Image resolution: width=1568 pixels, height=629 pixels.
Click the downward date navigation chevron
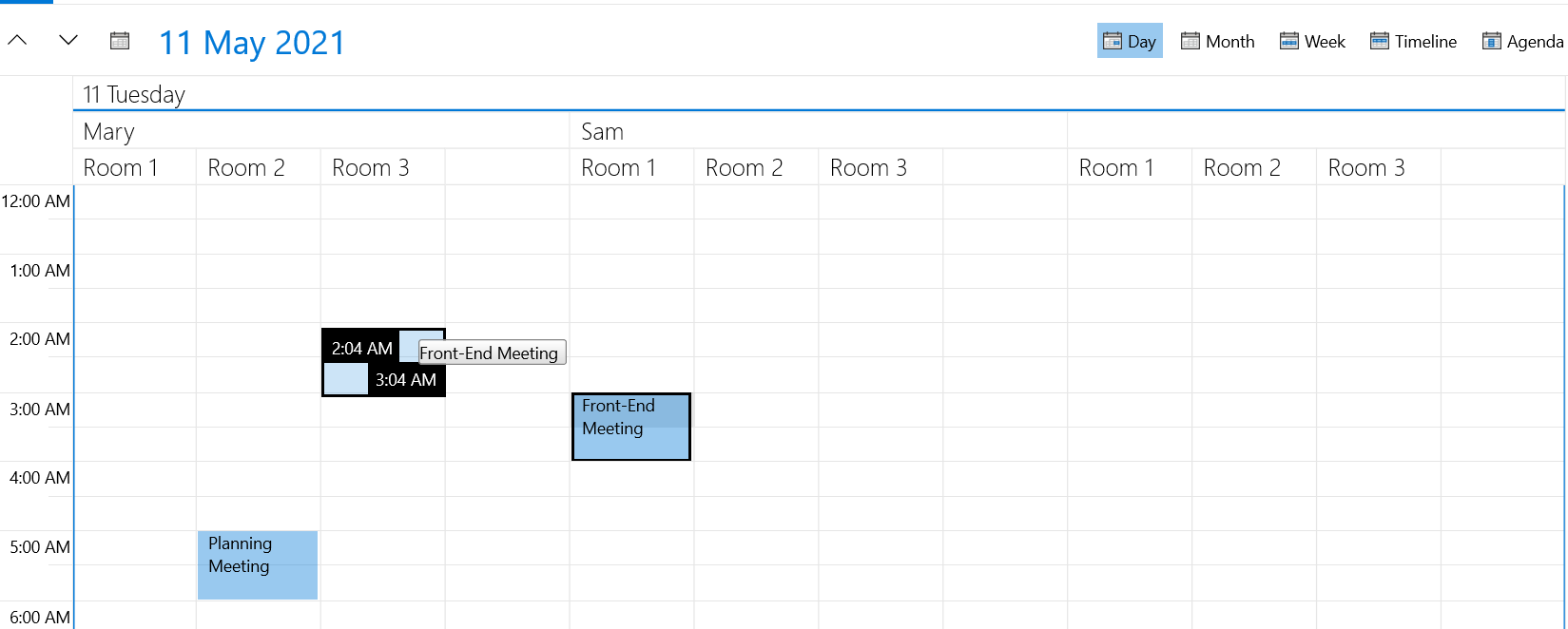(x=67, y=40)
